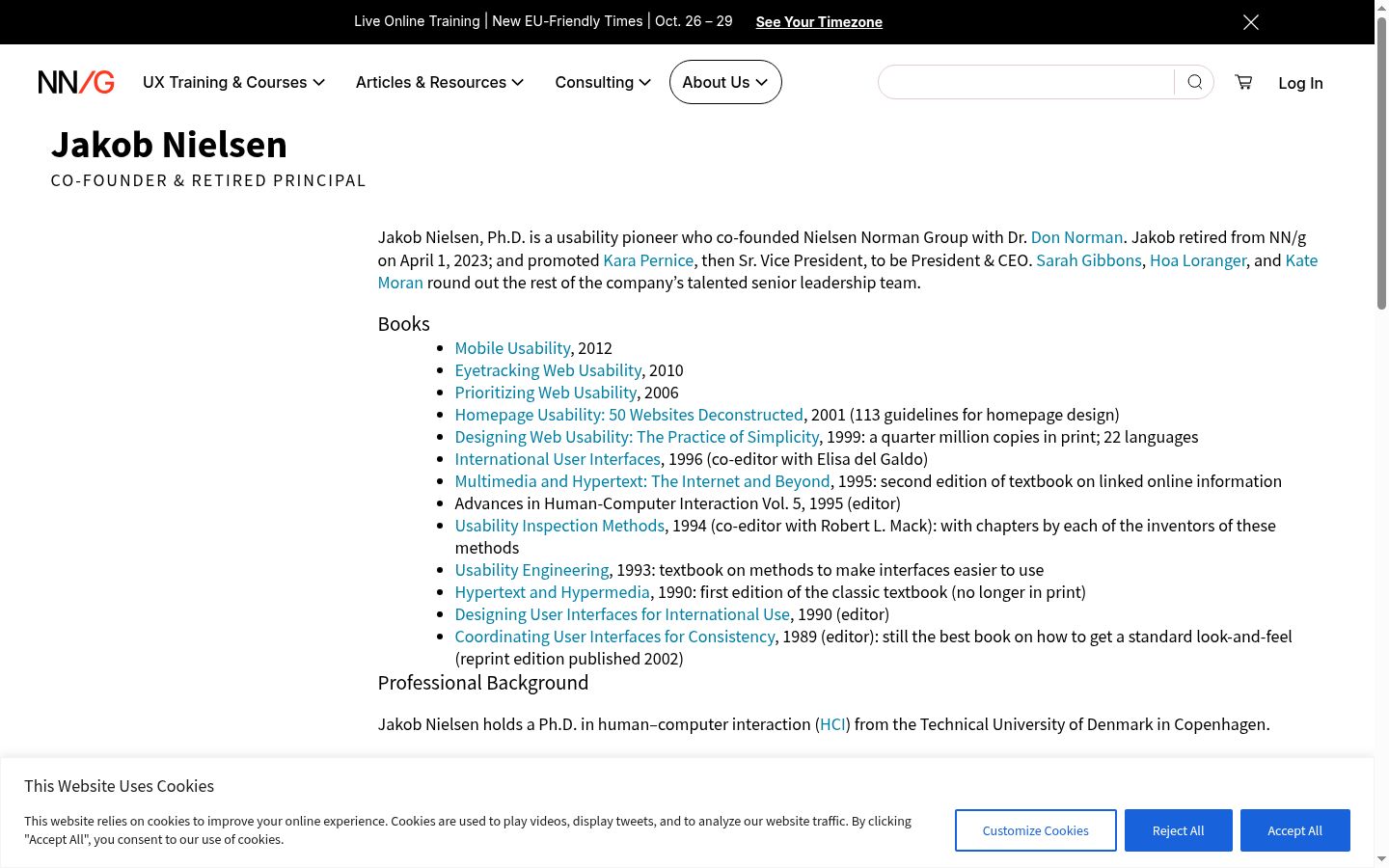Image resolution: width=1389 pixels, height=868 pixels.
Task: Expand UX Training & Courses menu
Action: (233, 82)
